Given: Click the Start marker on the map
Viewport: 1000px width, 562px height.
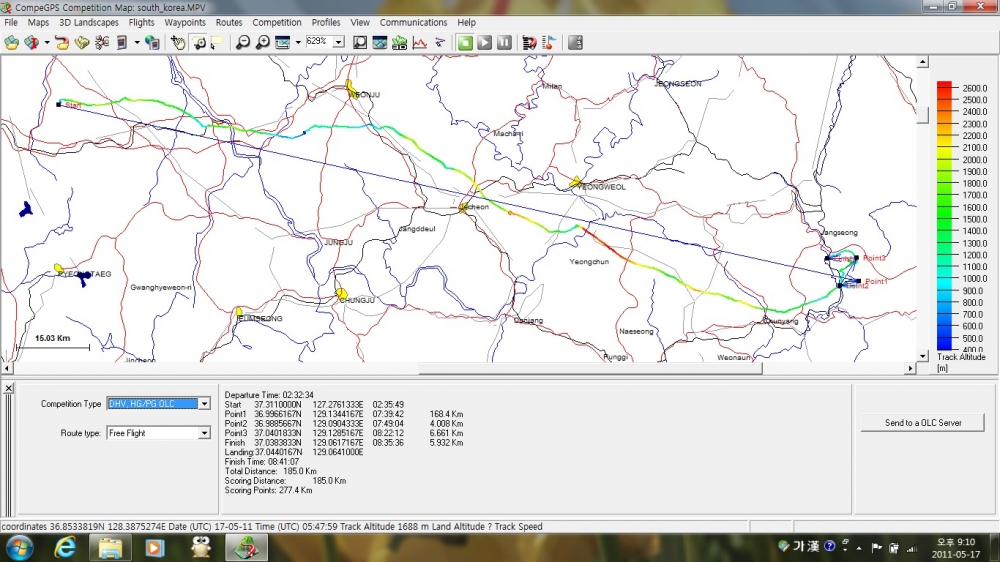Looking at the screenshot, I should 59,104.
